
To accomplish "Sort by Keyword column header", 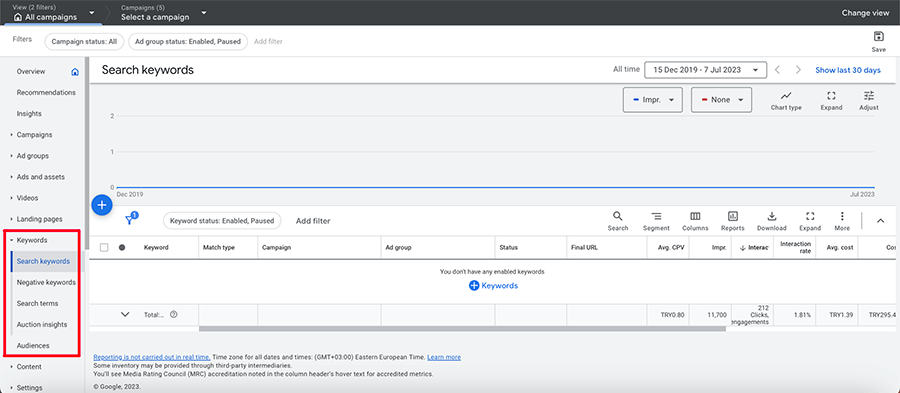I will (156, 248).
